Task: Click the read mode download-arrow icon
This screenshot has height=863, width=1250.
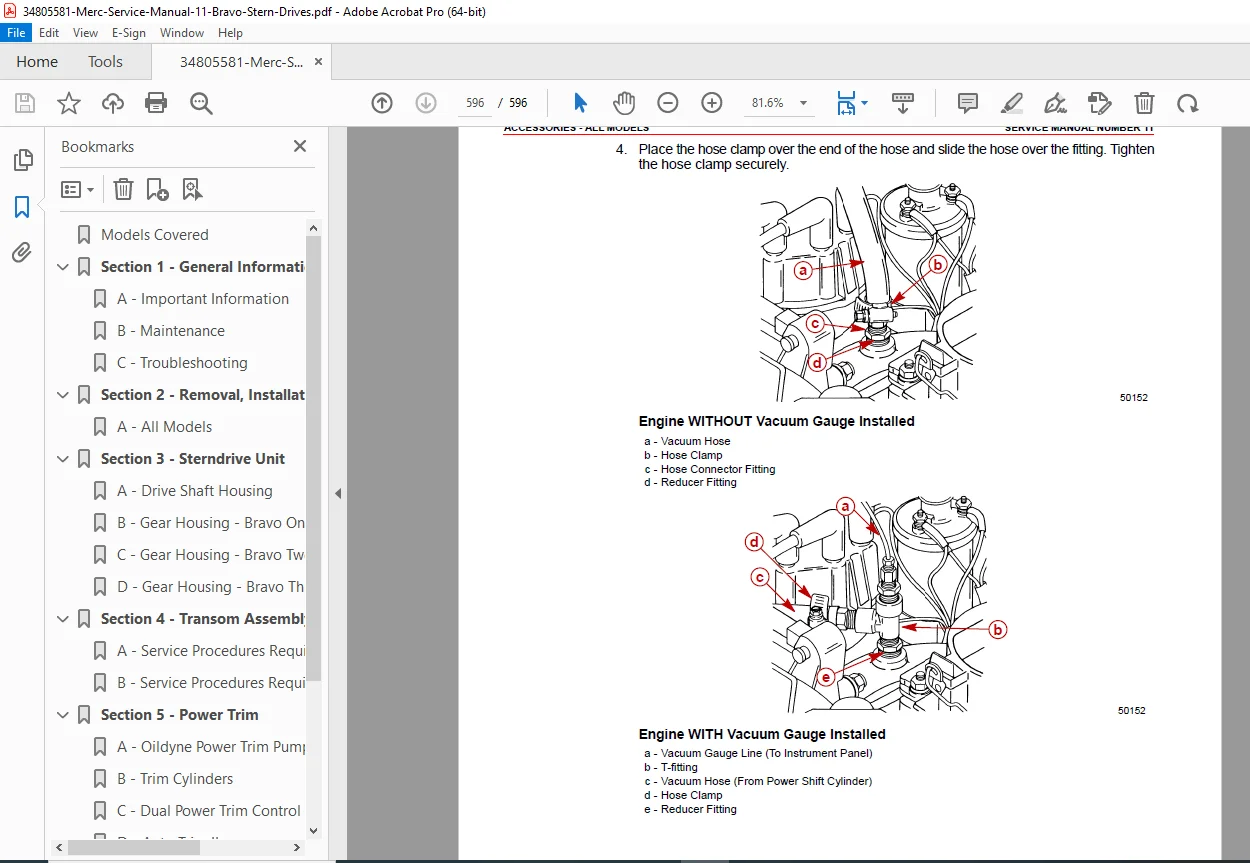Action: point(903,103)
